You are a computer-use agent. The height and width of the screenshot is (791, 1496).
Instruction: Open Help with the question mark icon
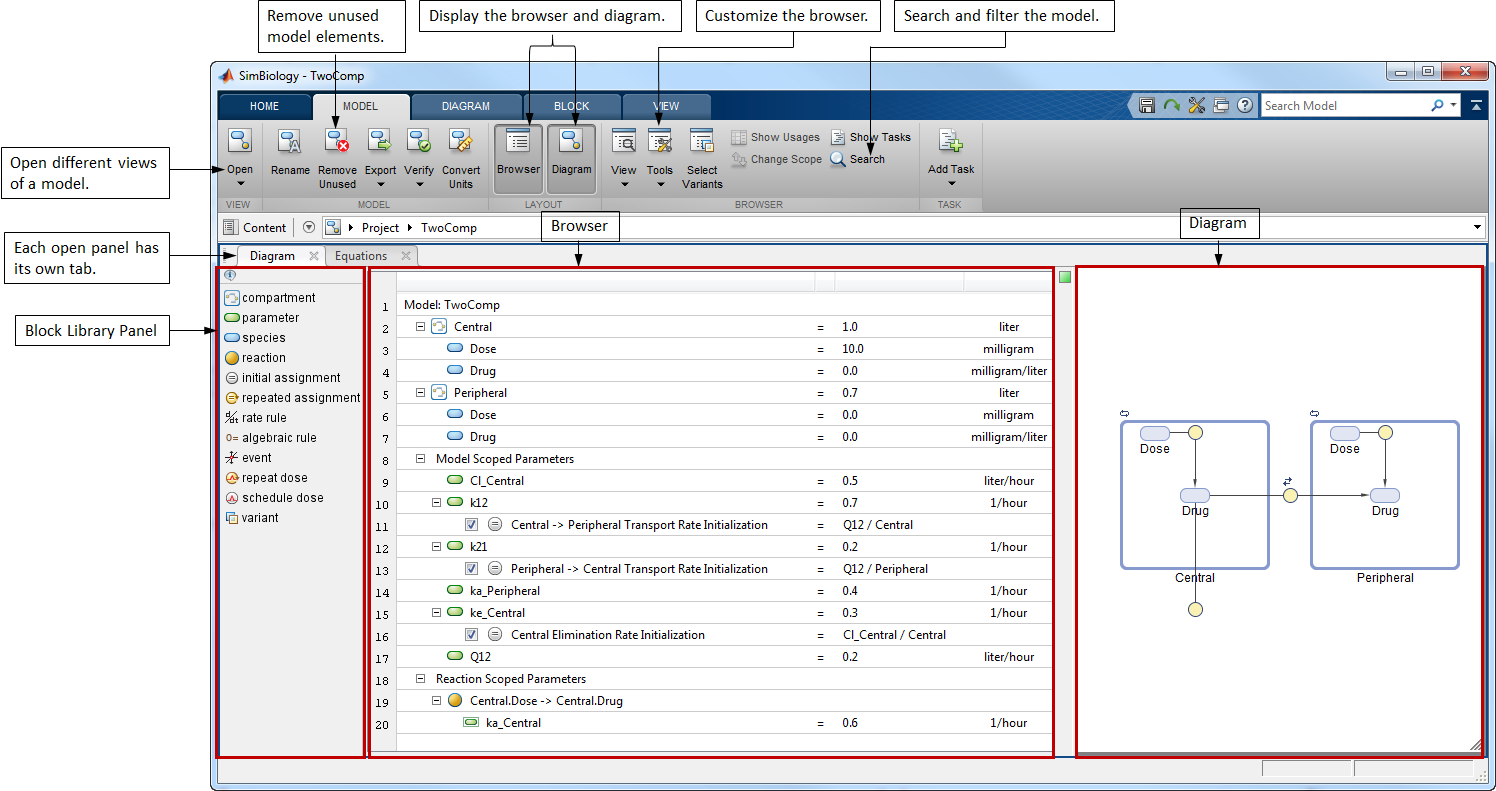coord(1245,105)
